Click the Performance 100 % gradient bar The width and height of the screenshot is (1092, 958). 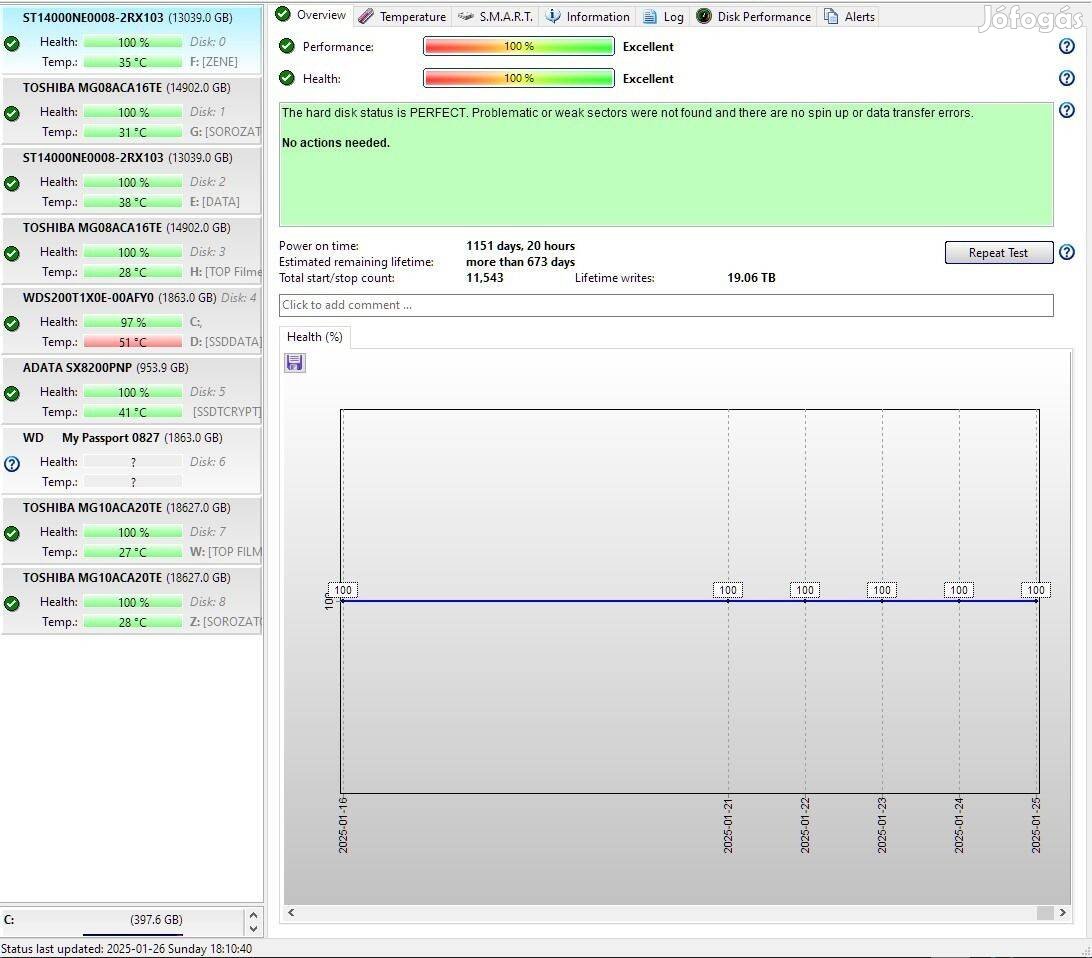tap(519, 46)
